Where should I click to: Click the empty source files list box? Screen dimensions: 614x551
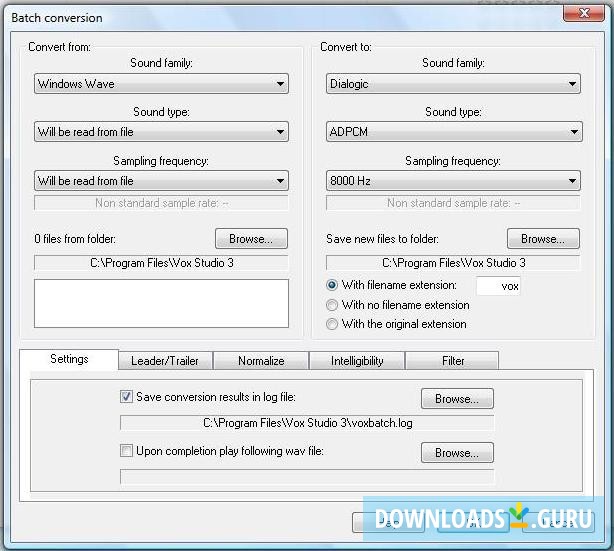tap(161, 304)
